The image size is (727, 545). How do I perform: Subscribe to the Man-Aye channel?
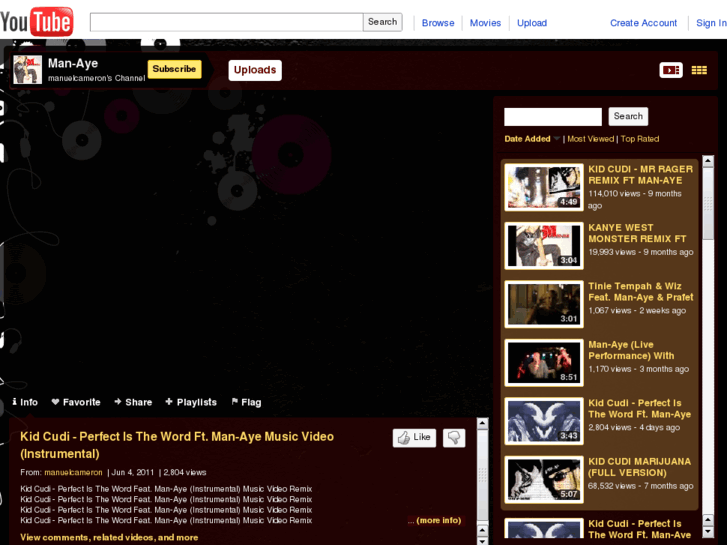pos(174,69)
